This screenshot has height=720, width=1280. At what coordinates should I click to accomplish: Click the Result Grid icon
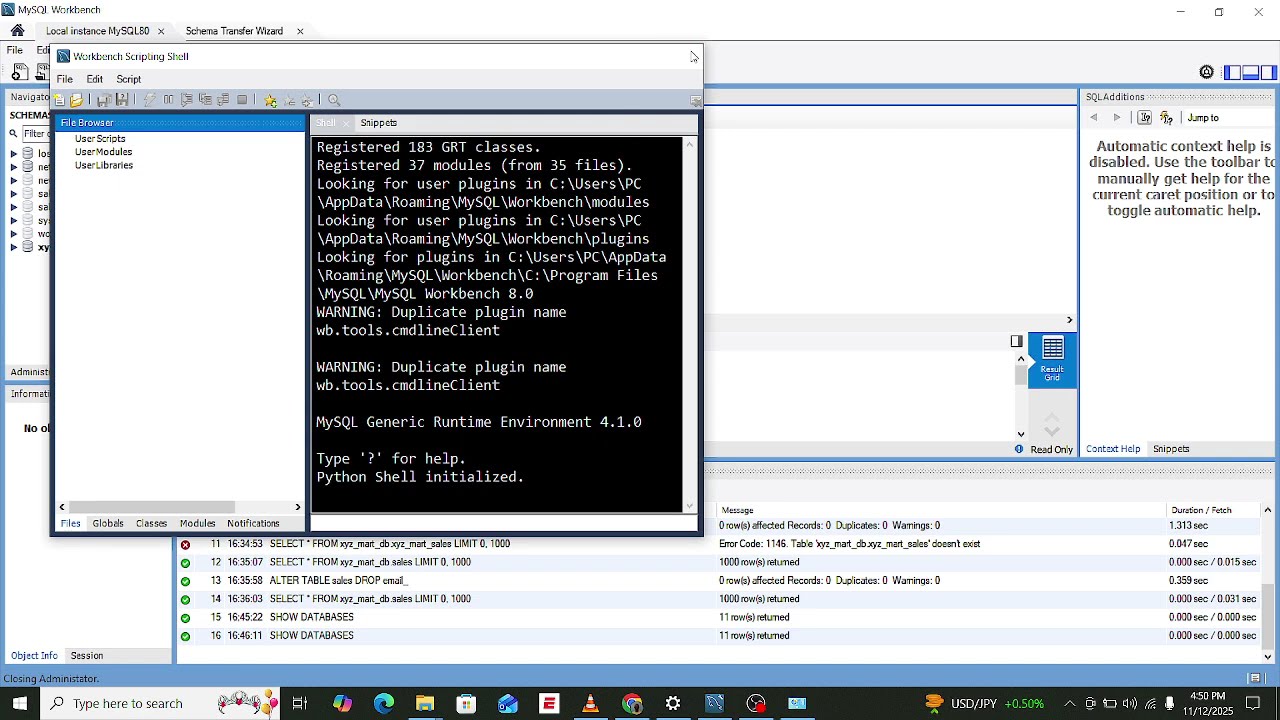[1052, 359]
